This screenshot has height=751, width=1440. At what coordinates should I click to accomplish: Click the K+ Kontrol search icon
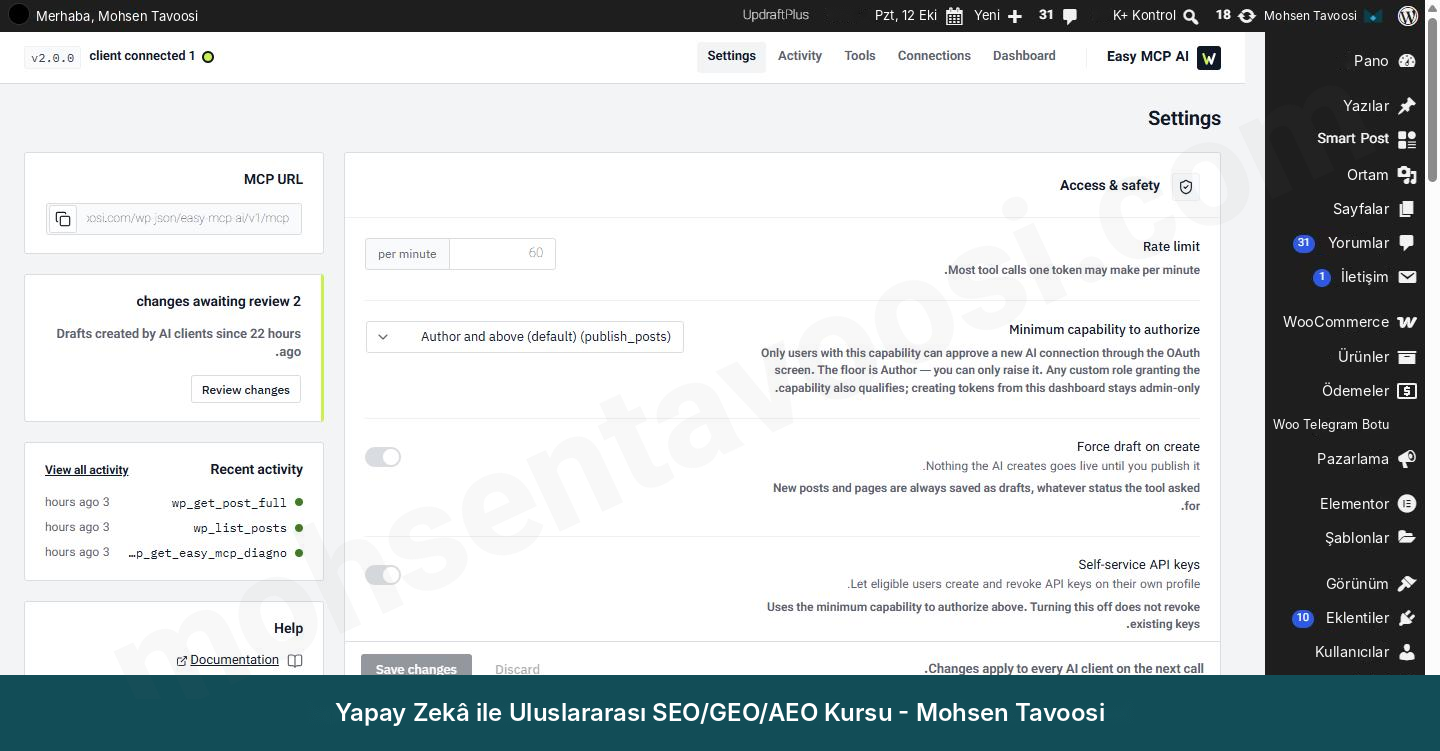tap(1190, 16)
